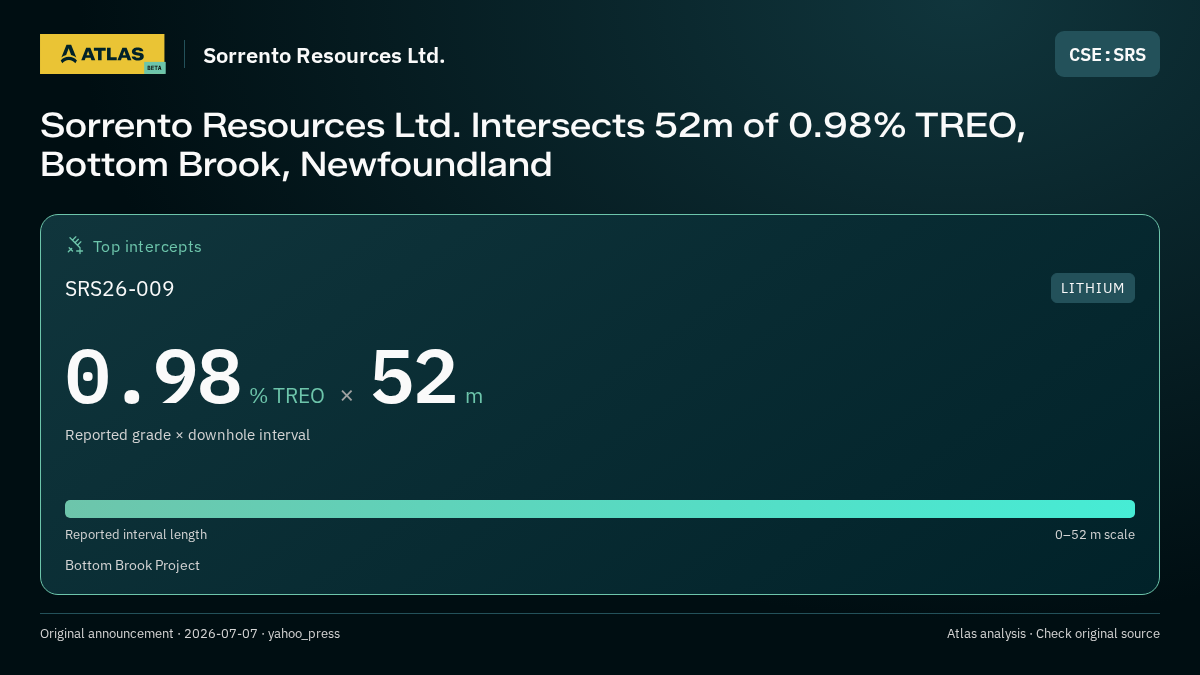Click the 'Reported interval length' label
This screenshot has height=675, width=1200.
point(136,535)
